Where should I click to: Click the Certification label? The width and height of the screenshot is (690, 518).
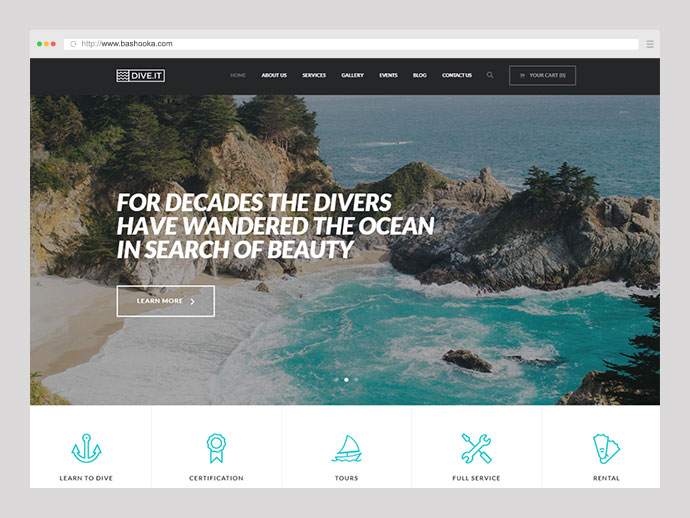pos(216,478)
